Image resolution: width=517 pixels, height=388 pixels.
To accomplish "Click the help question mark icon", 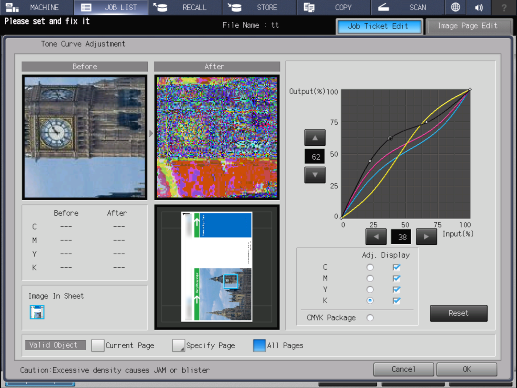I will click(504, 7).
